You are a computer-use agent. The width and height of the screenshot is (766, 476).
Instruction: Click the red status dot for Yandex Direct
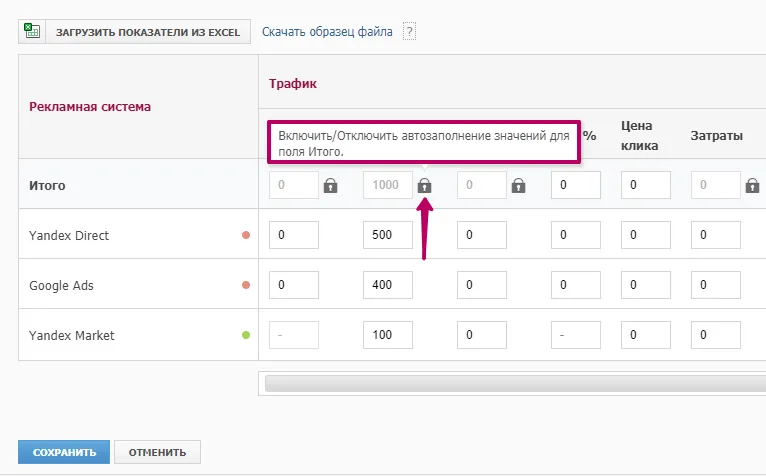coord(246,235)
